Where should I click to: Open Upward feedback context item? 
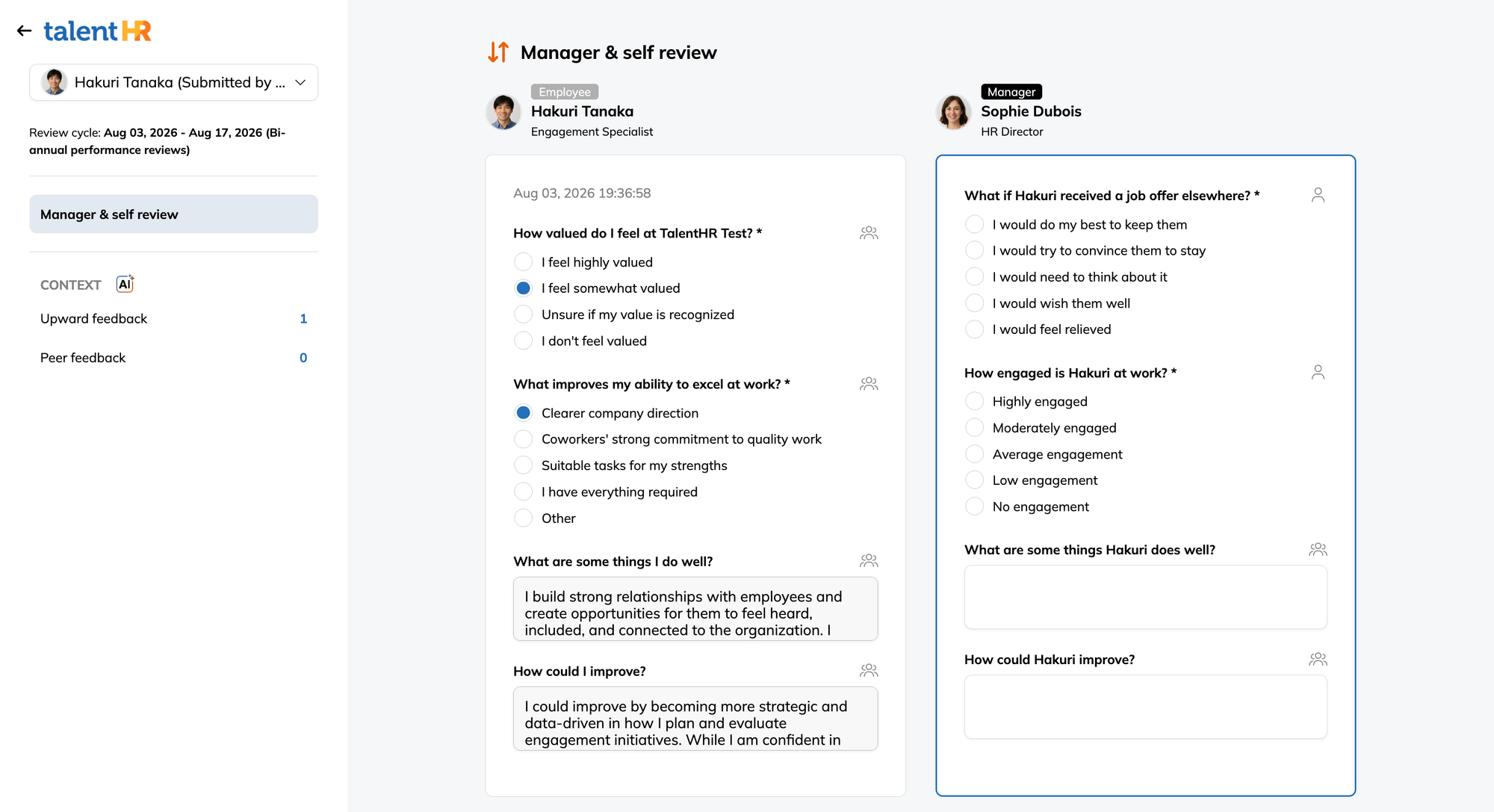click(173, 318)
